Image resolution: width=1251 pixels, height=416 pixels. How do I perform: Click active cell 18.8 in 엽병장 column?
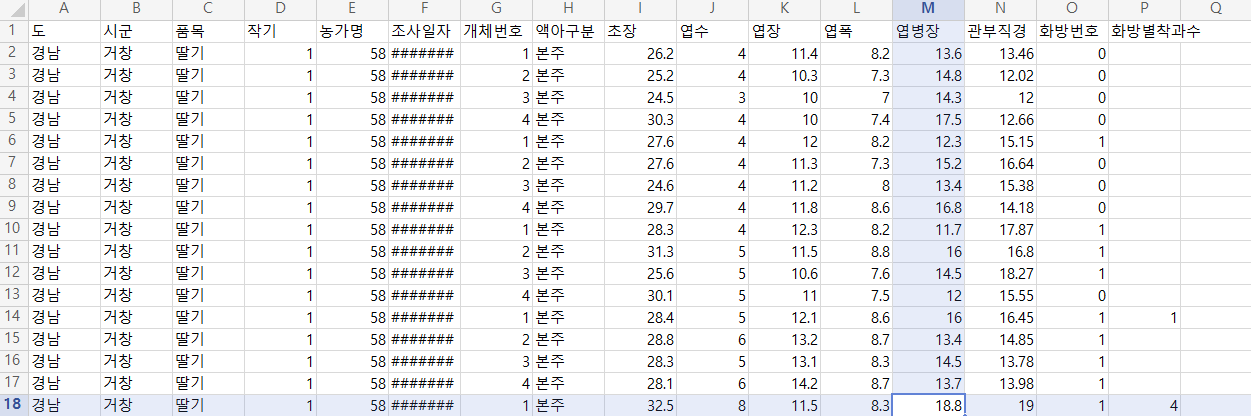[928, 405]
